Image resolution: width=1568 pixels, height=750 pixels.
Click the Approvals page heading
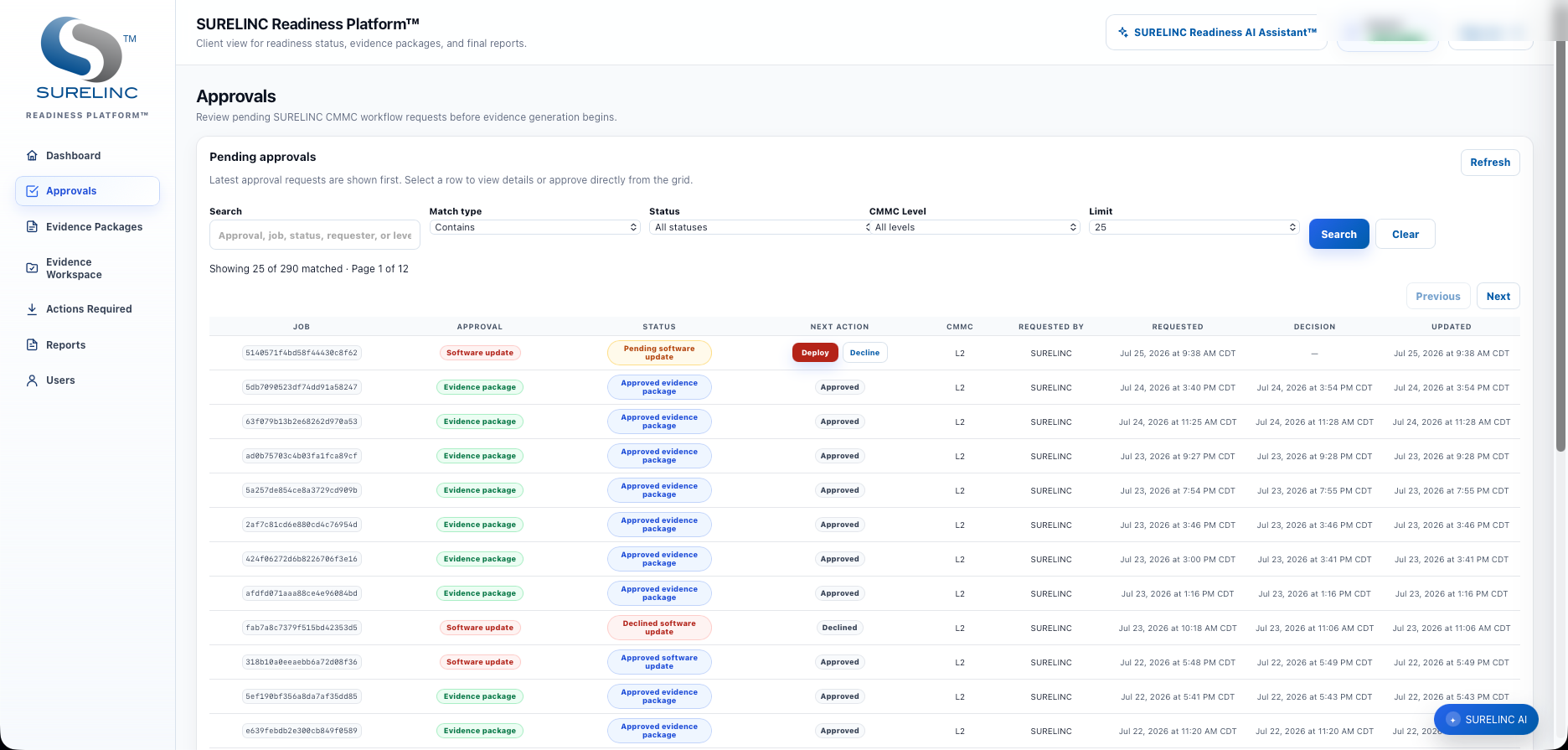click(236, 96)
